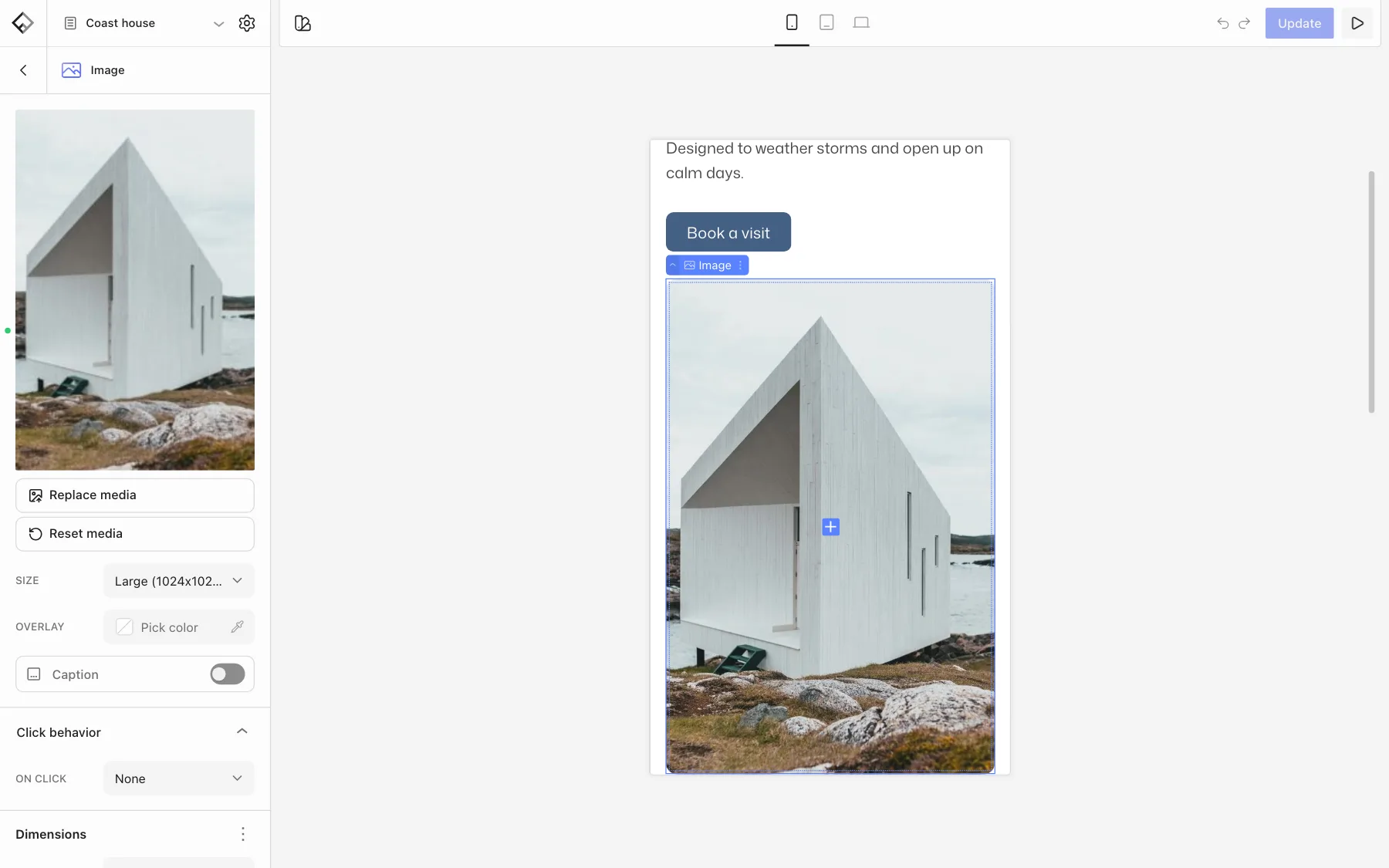Open the overlay Pick color swatch
1389x868 pixels.
click(x=124, y=627)
